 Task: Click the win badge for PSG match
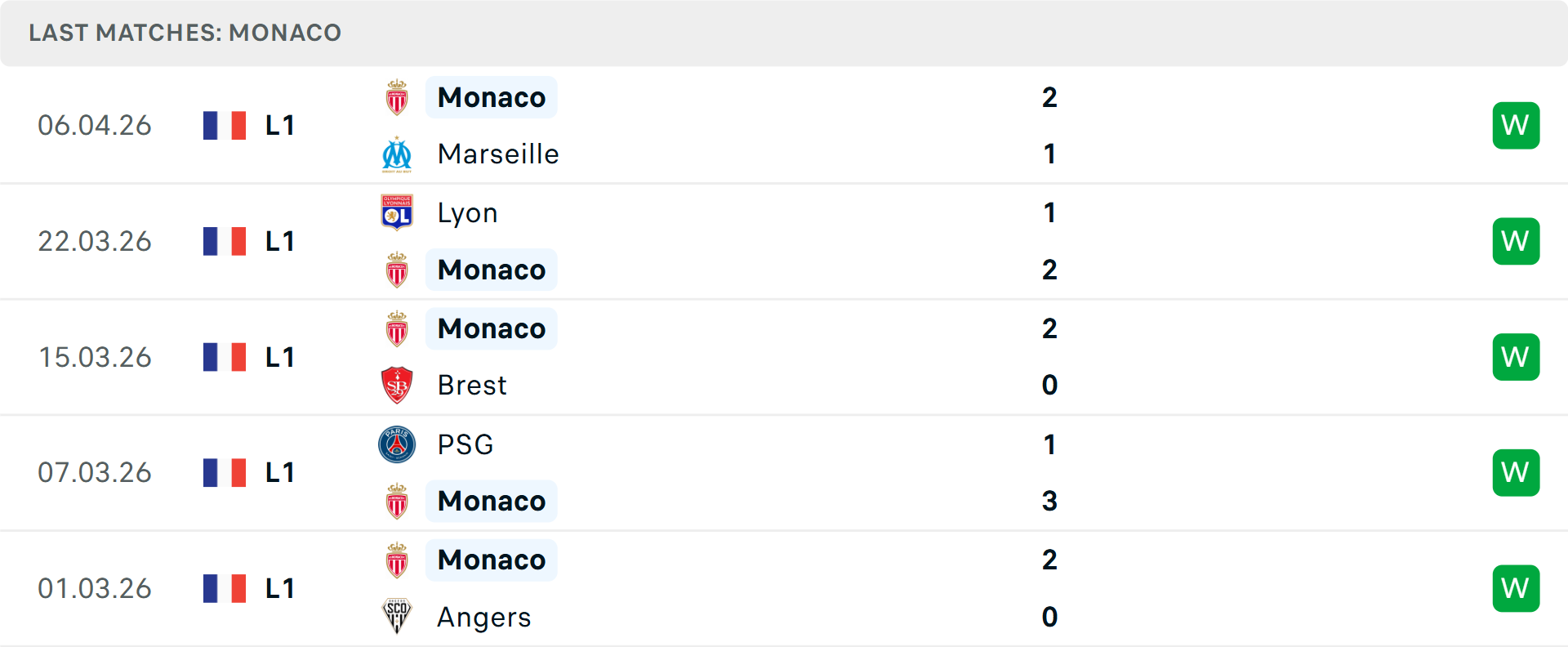pos(1516,472)
